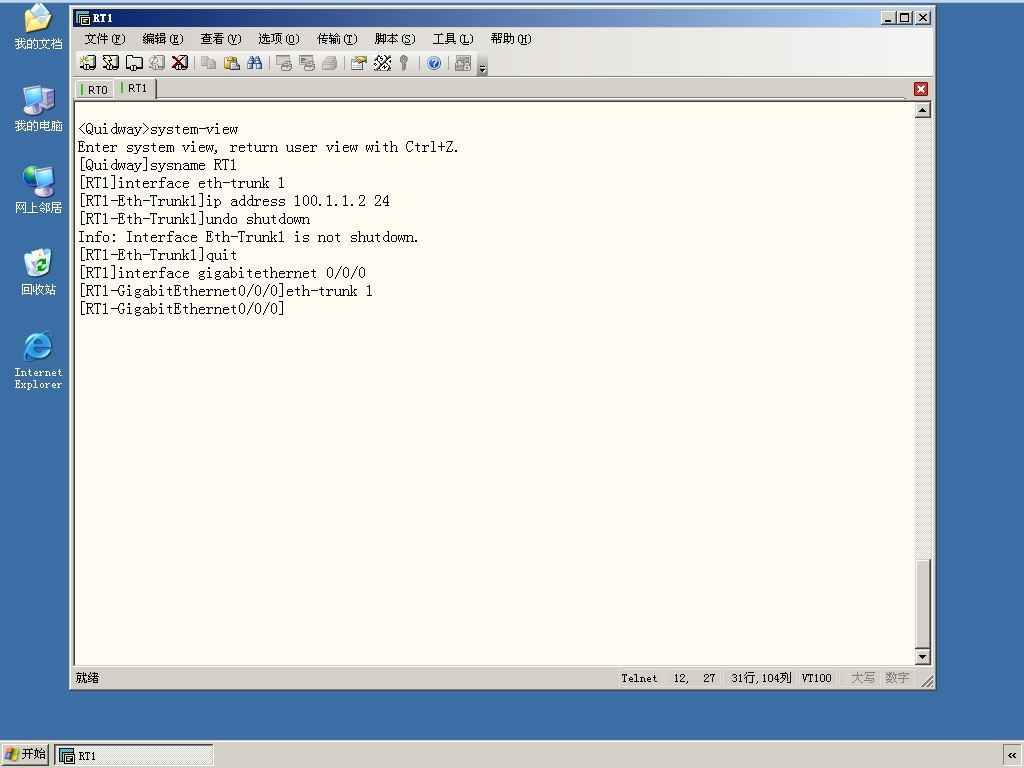Click the "[RT1-Eth-Trunk1]quit" terminal line

158,255
